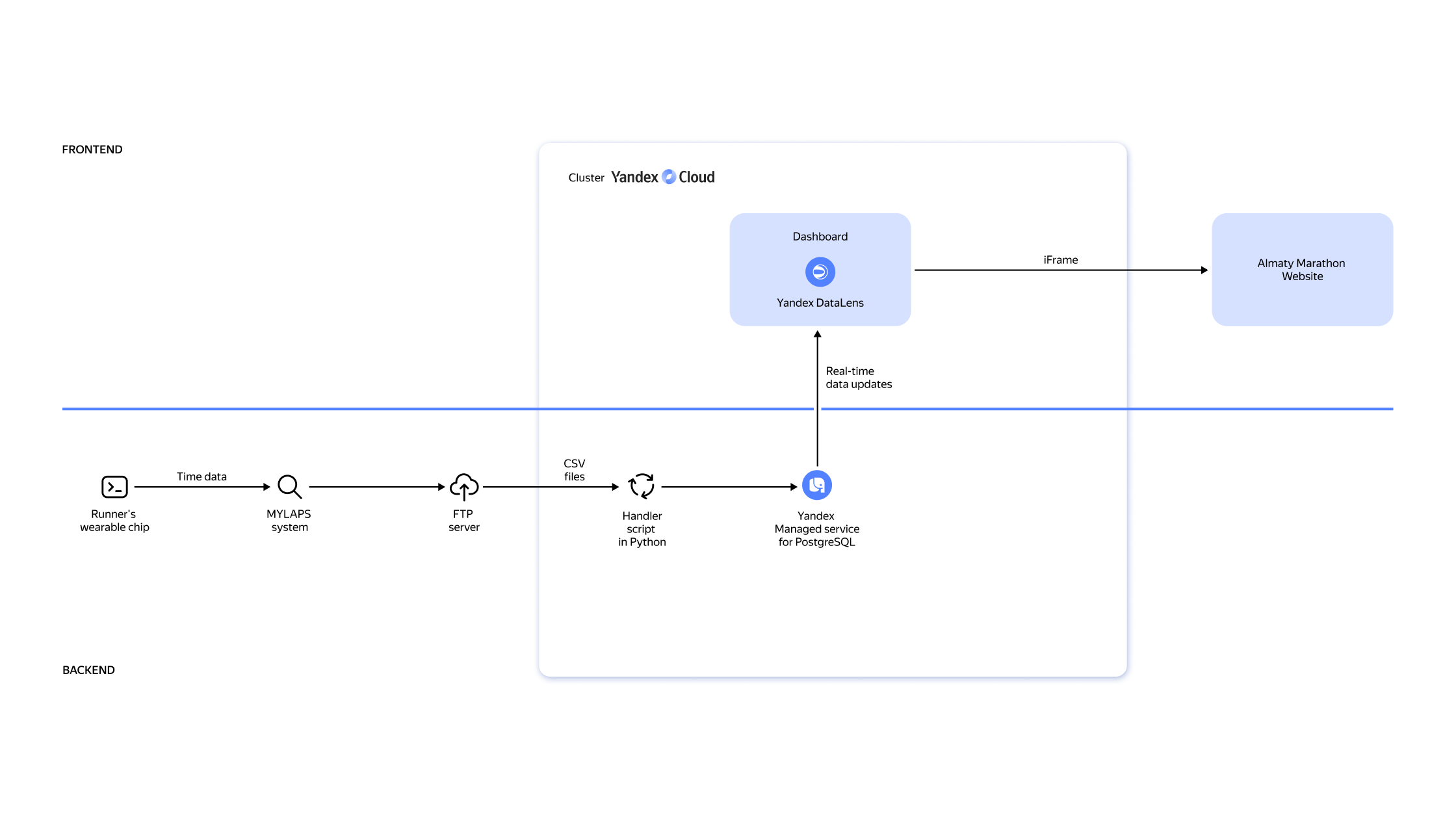The image size is (1456, 819).
Task: Select the Almaty Marathon Website box
Action: point(1302,270)
